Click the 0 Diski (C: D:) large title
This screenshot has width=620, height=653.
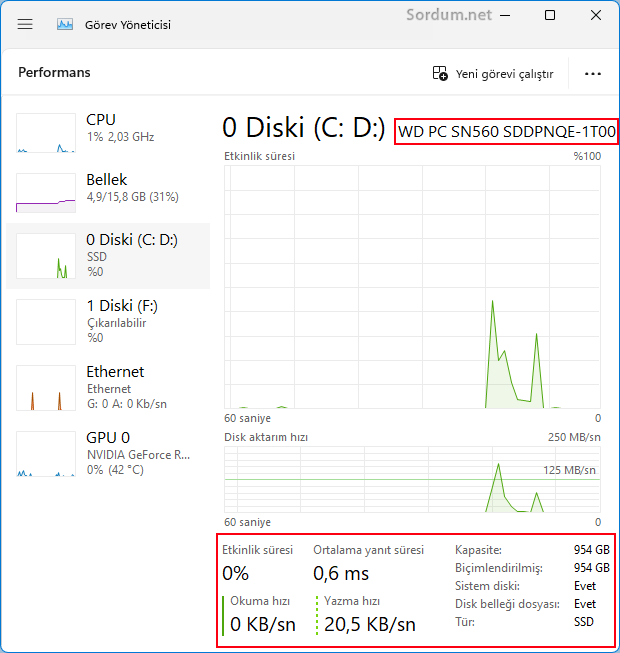tap(304, 127)
